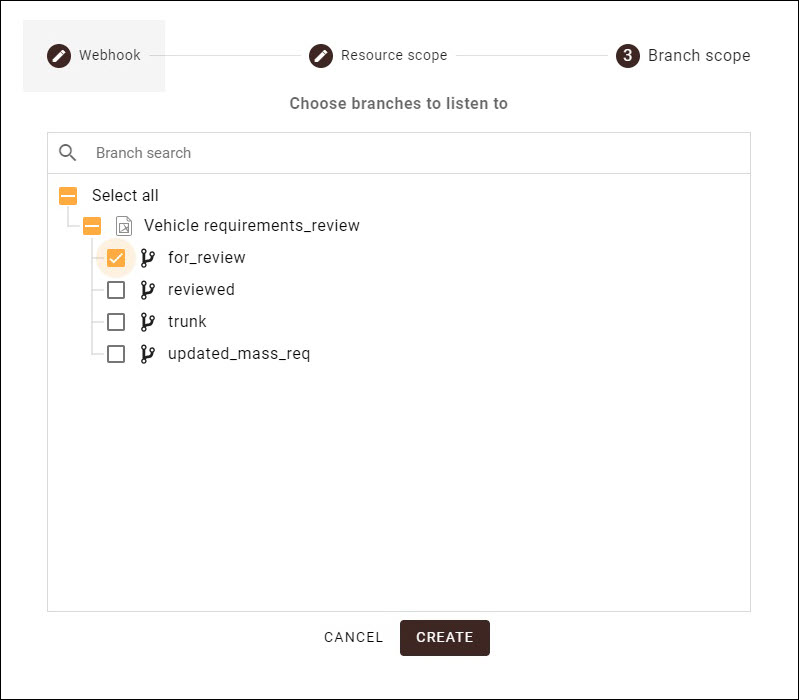Click the magnifier search icon

click(68, 153)
